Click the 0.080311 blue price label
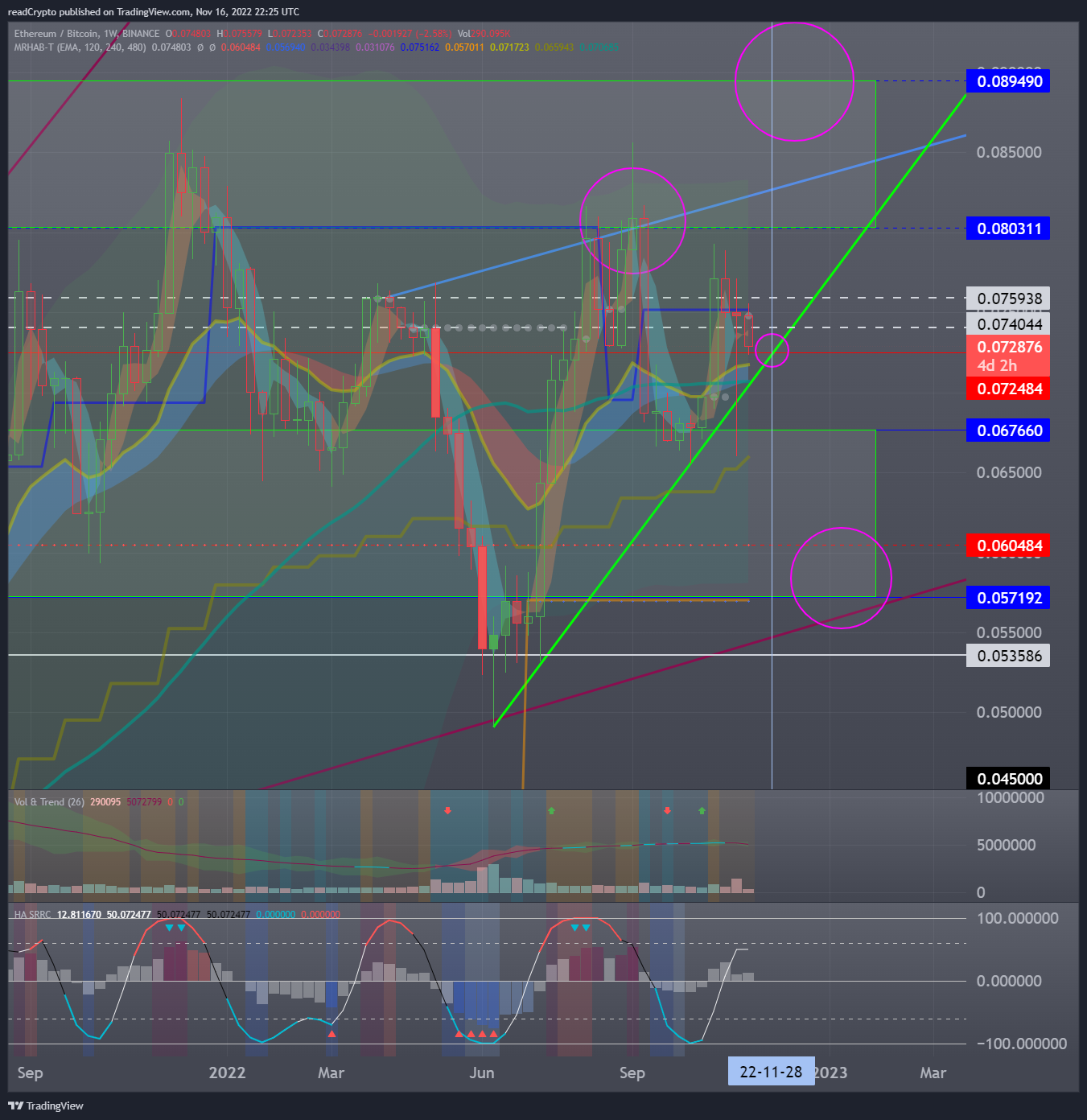This screenshot has width=1087, height=1120. 1009,229
